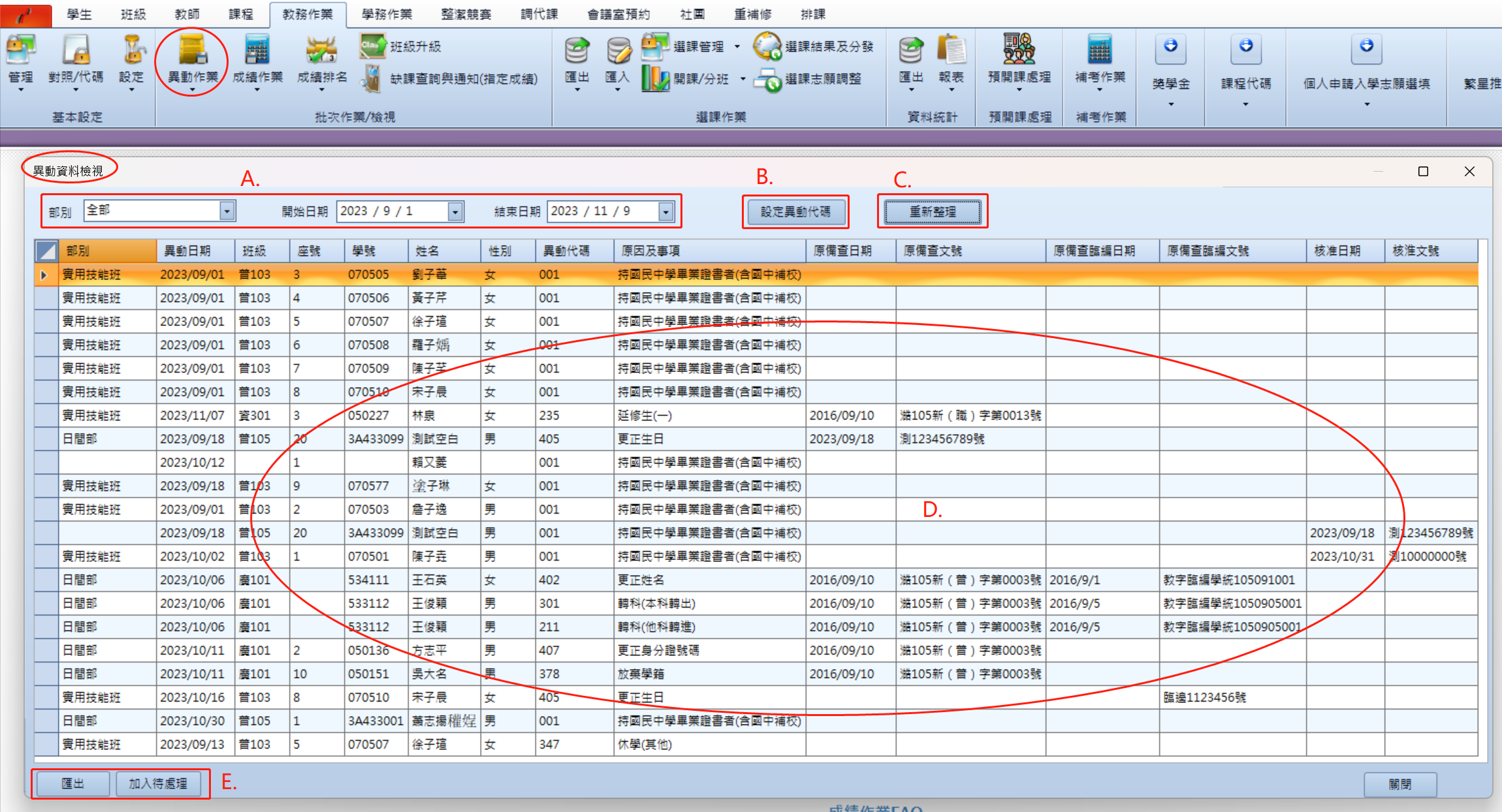Click the 放棄學籍 cell
This screenshot has width=1502, height=812.
(710, 674)
